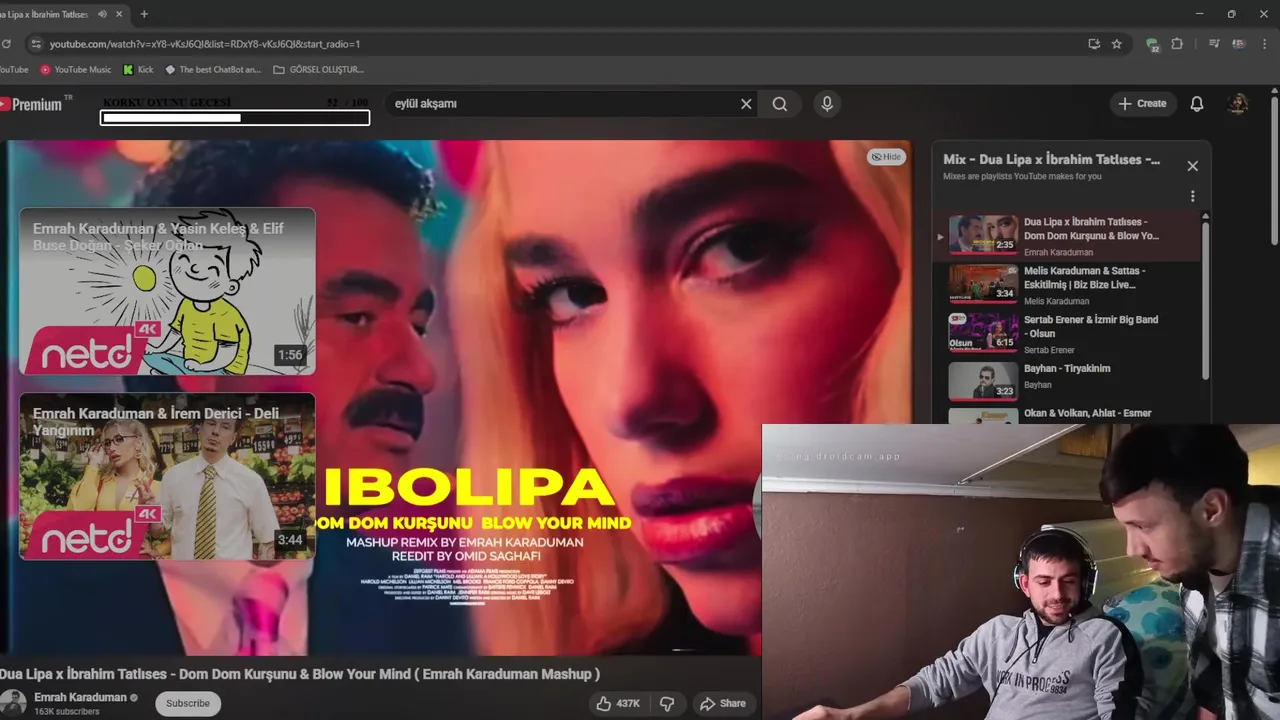
Task: Click the browser address bar URL
Action: tap(205, 44)
